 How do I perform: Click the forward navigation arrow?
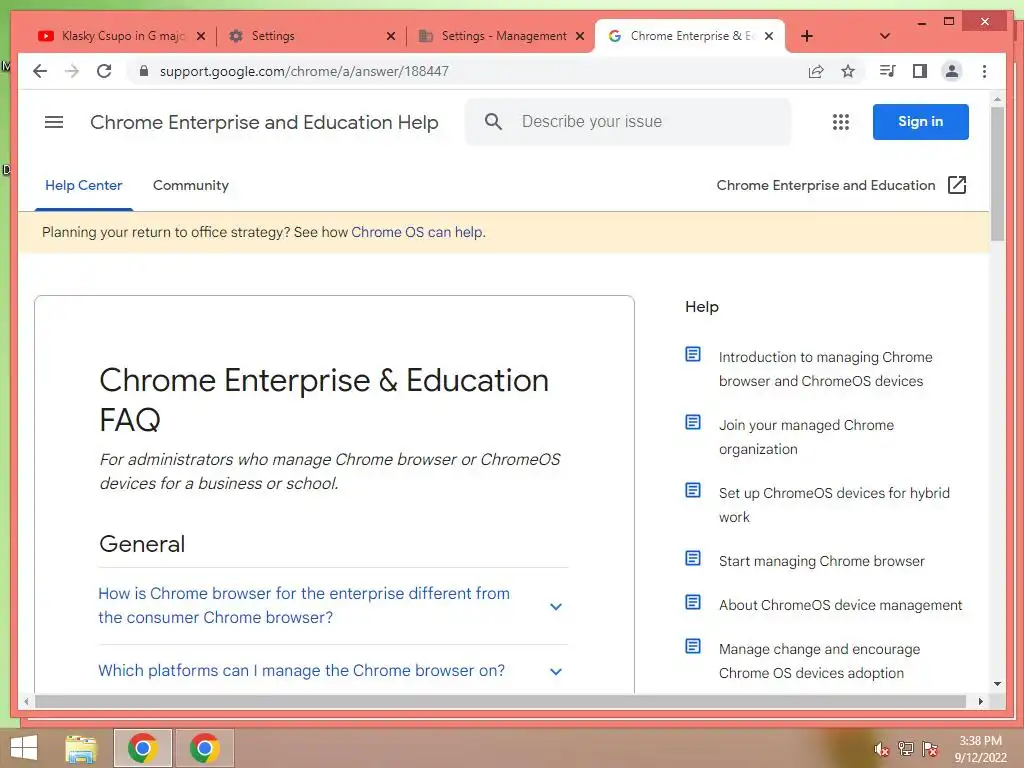point(72,71)
